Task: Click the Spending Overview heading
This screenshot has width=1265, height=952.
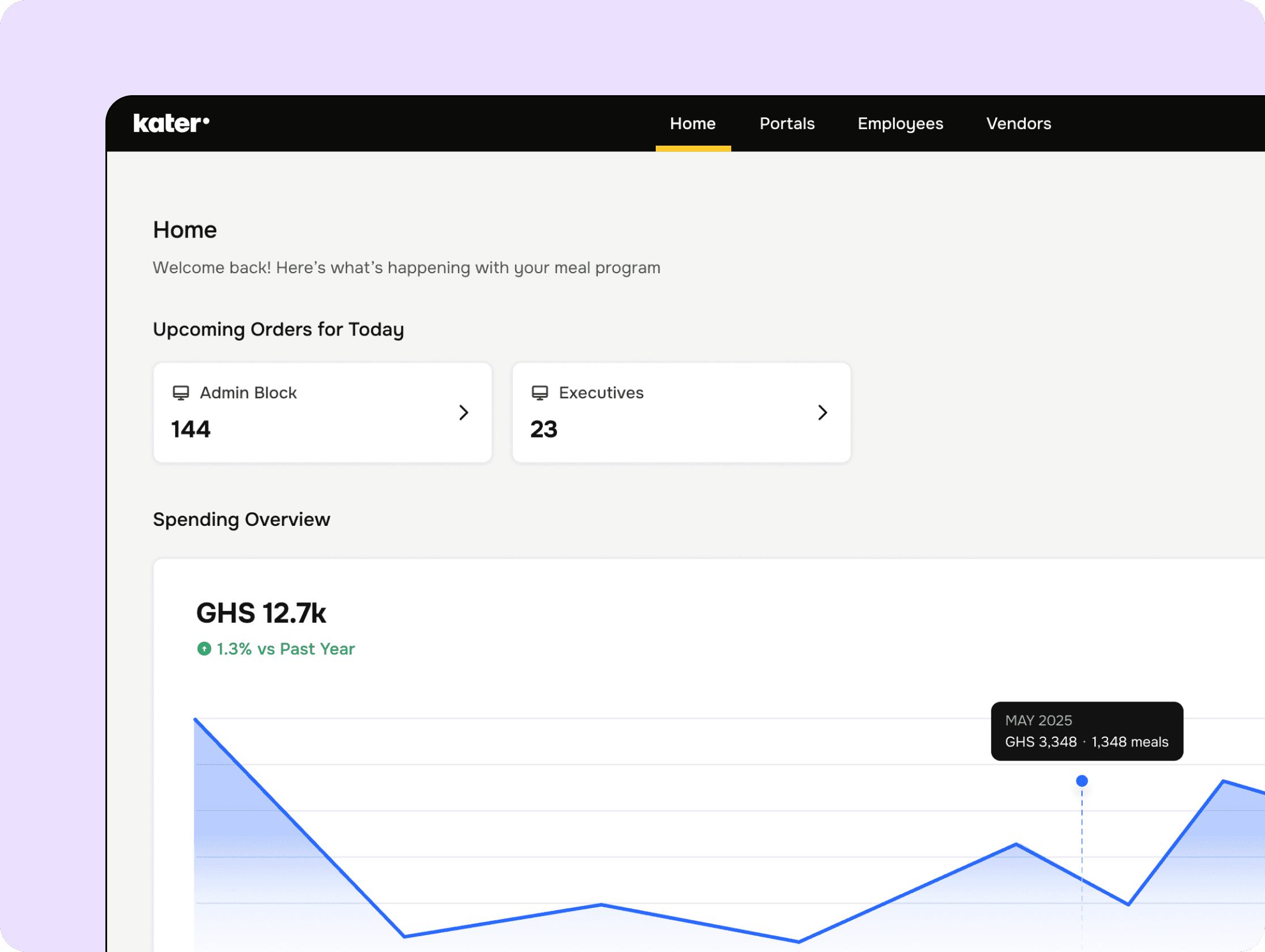Action: 241,519
